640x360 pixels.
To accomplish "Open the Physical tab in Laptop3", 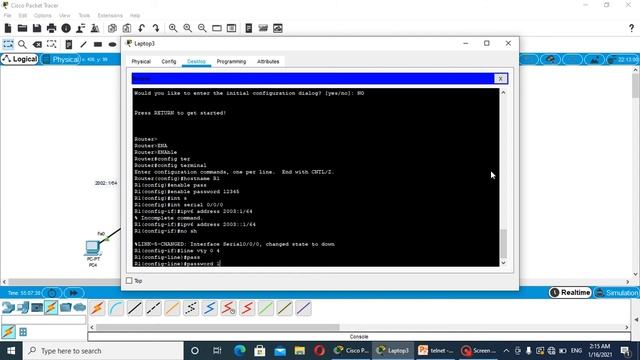I will pyautogui.click(x=141, y=62).
